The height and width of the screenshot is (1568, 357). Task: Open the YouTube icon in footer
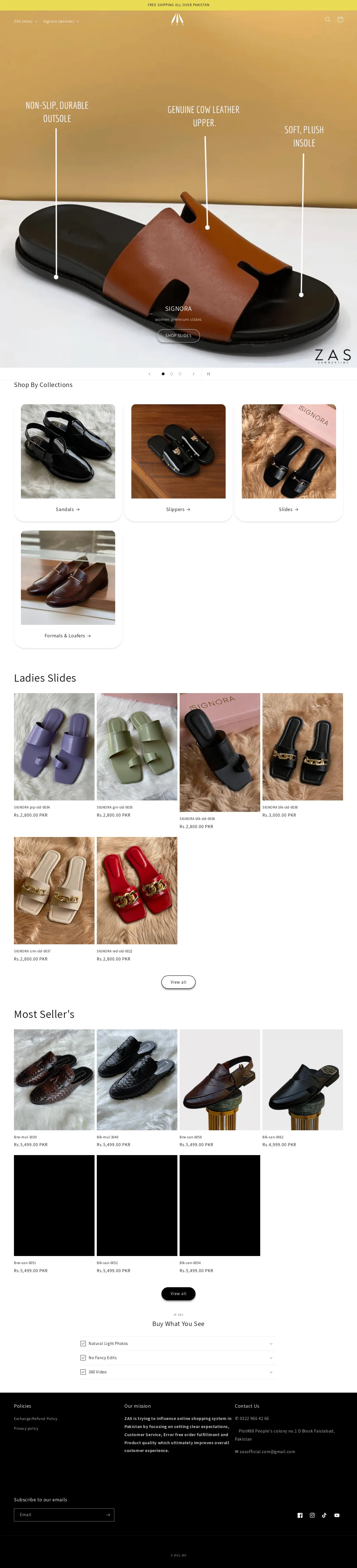(x=337, y=1515)
